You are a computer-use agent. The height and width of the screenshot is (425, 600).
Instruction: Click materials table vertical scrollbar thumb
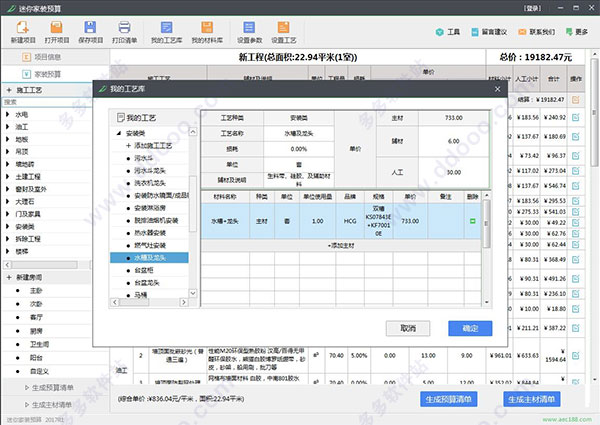(x=486, y=223)
